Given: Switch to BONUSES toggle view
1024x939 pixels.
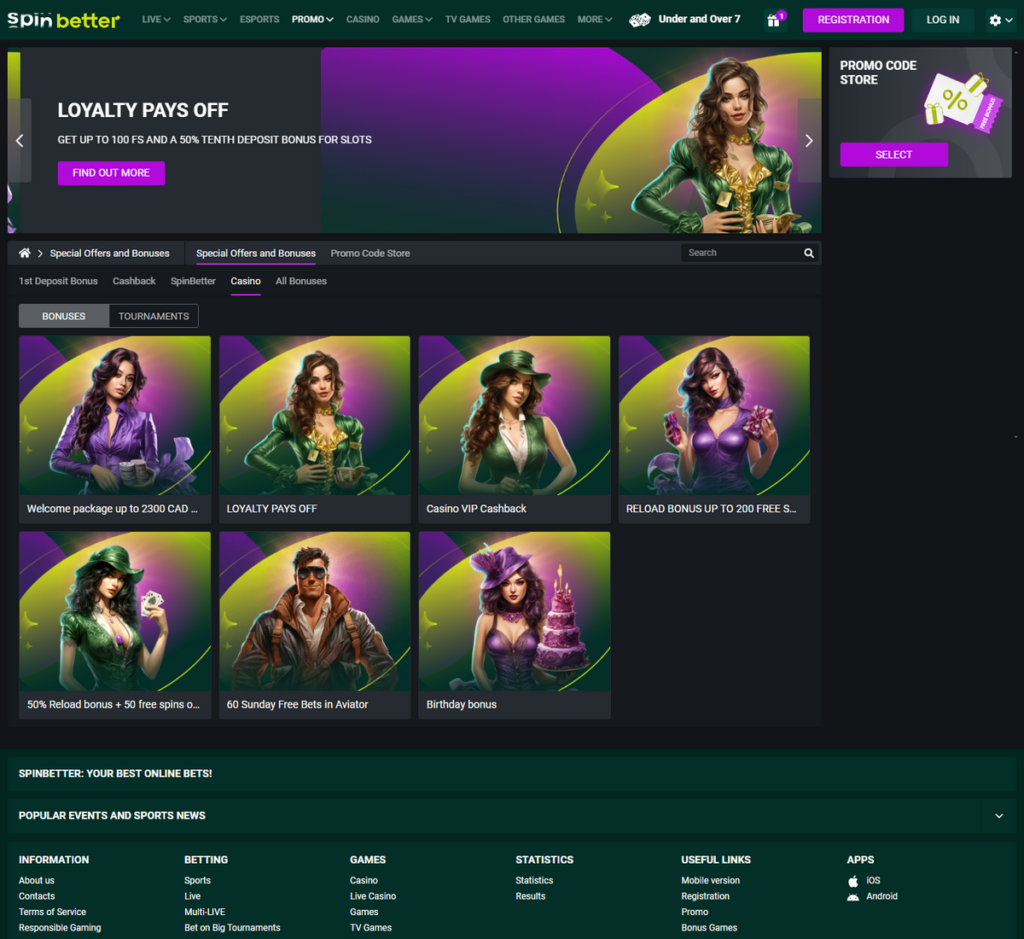Looking at the screenshot, I should click(x=64, y=316).
